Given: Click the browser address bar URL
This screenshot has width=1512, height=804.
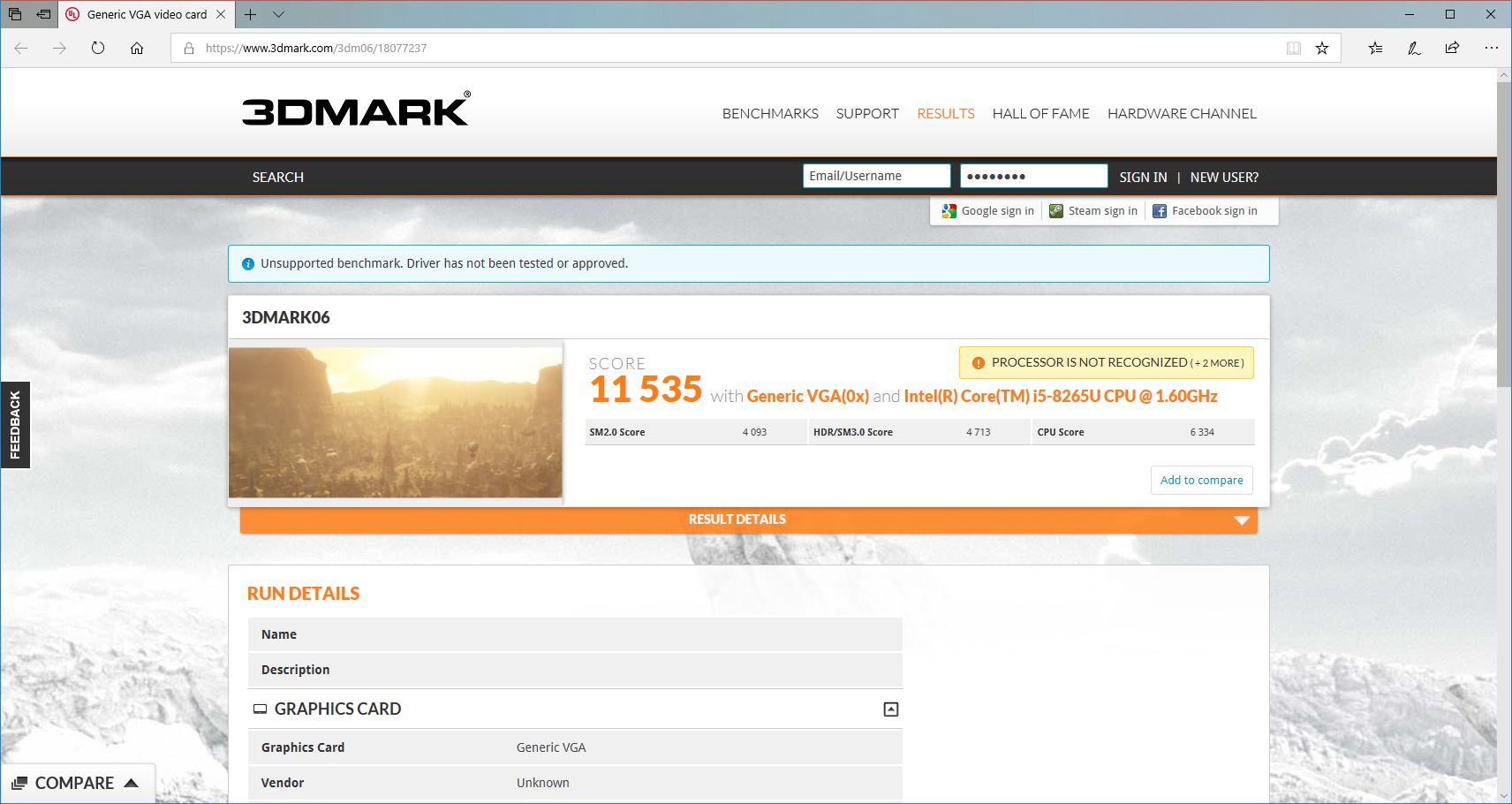Looking at the screenshot, I should (316, 49).
